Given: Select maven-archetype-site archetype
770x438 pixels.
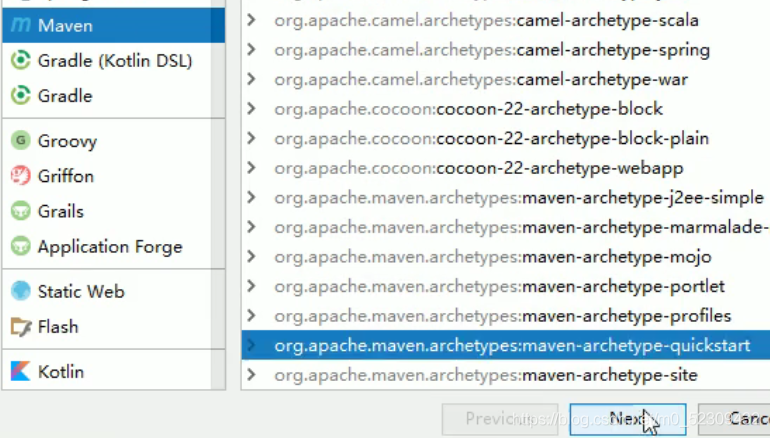Looking at the screenshot, I should [486, 375].
